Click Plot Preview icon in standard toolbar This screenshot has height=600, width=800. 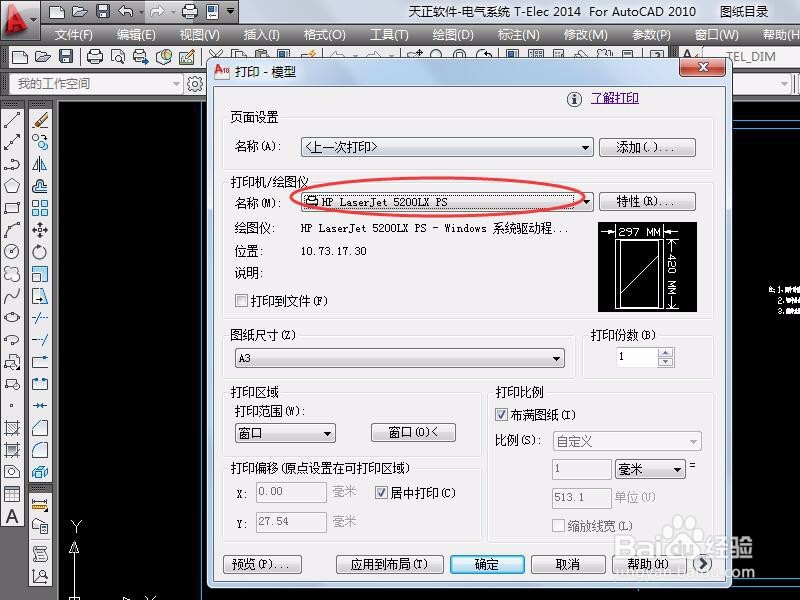118,56
